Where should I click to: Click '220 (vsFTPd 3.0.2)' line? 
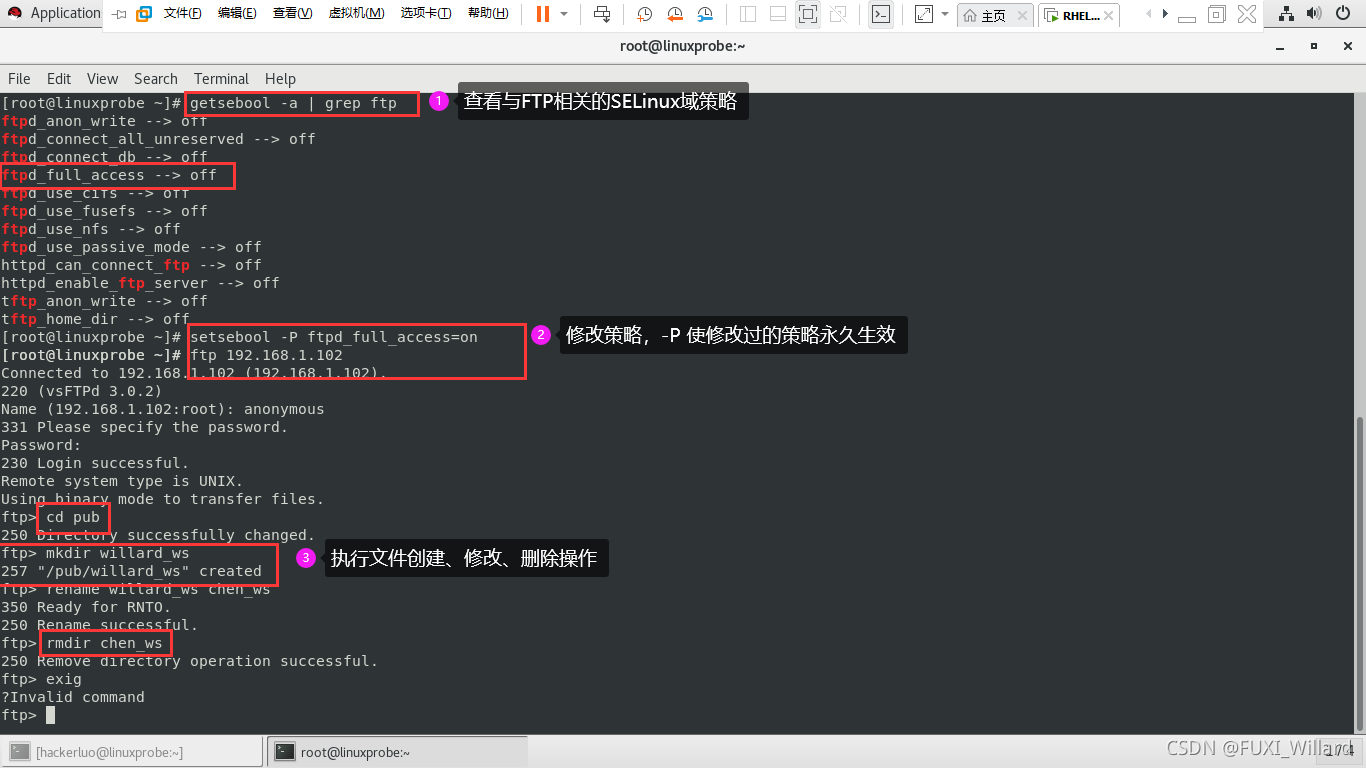click(82, 391)
